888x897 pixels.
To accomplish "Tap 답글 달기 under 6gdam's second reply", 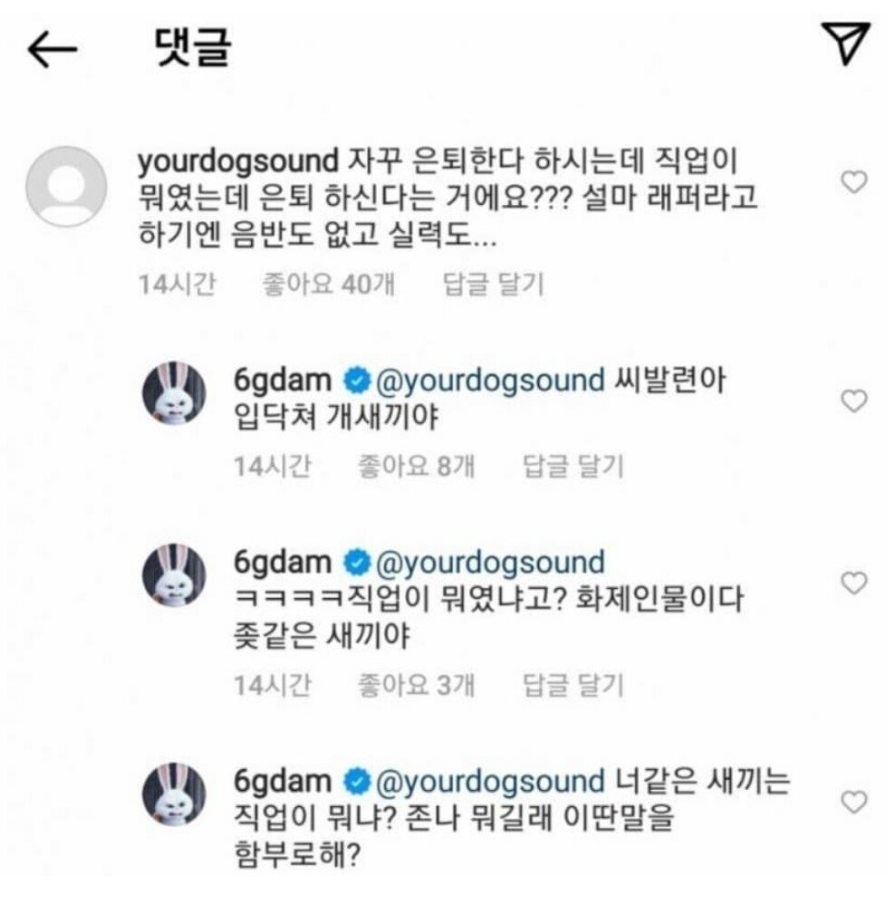I will [x=573, y=685].
